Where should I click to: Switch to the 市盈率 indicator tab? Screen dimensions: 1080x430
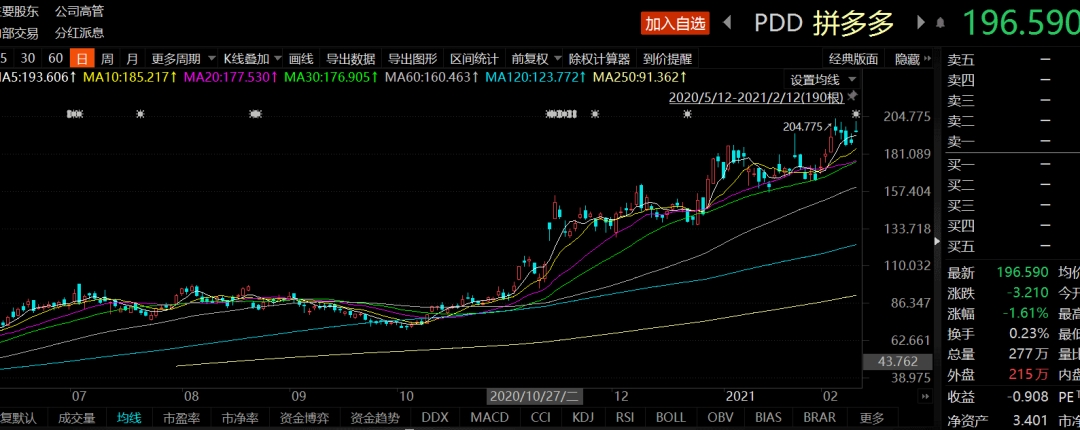pyautogui.click(x=181, y=418)
